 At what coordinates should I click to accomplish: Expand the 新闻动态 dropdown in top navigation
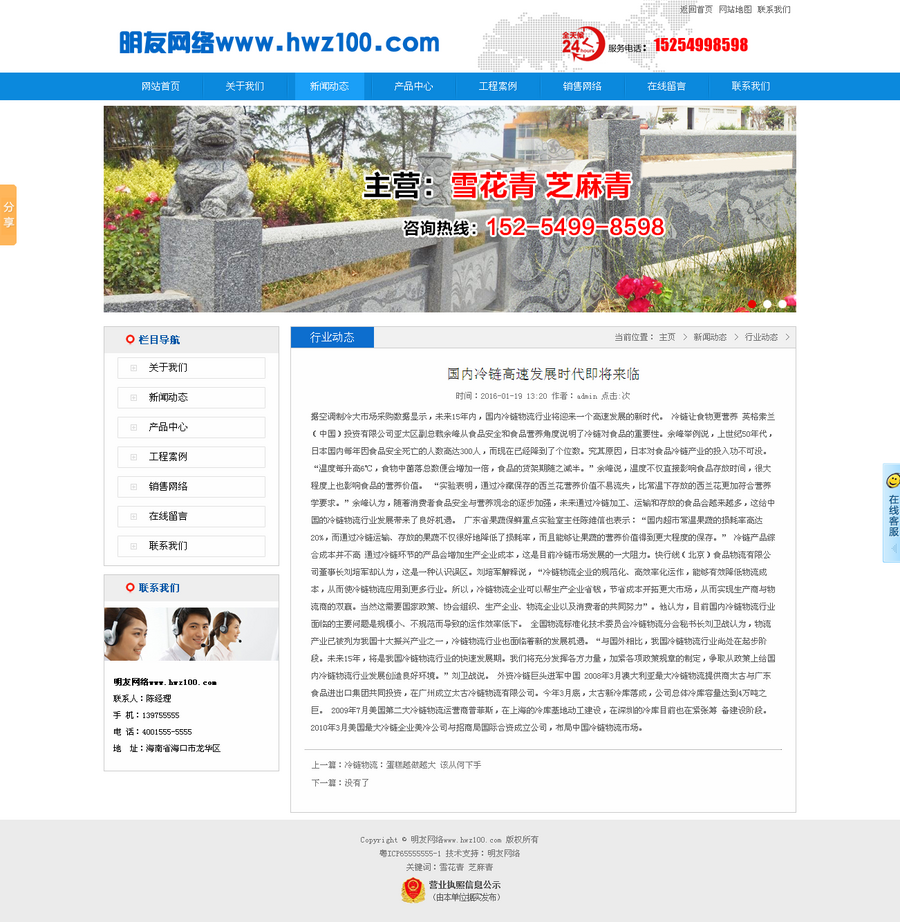coord(330,87)
